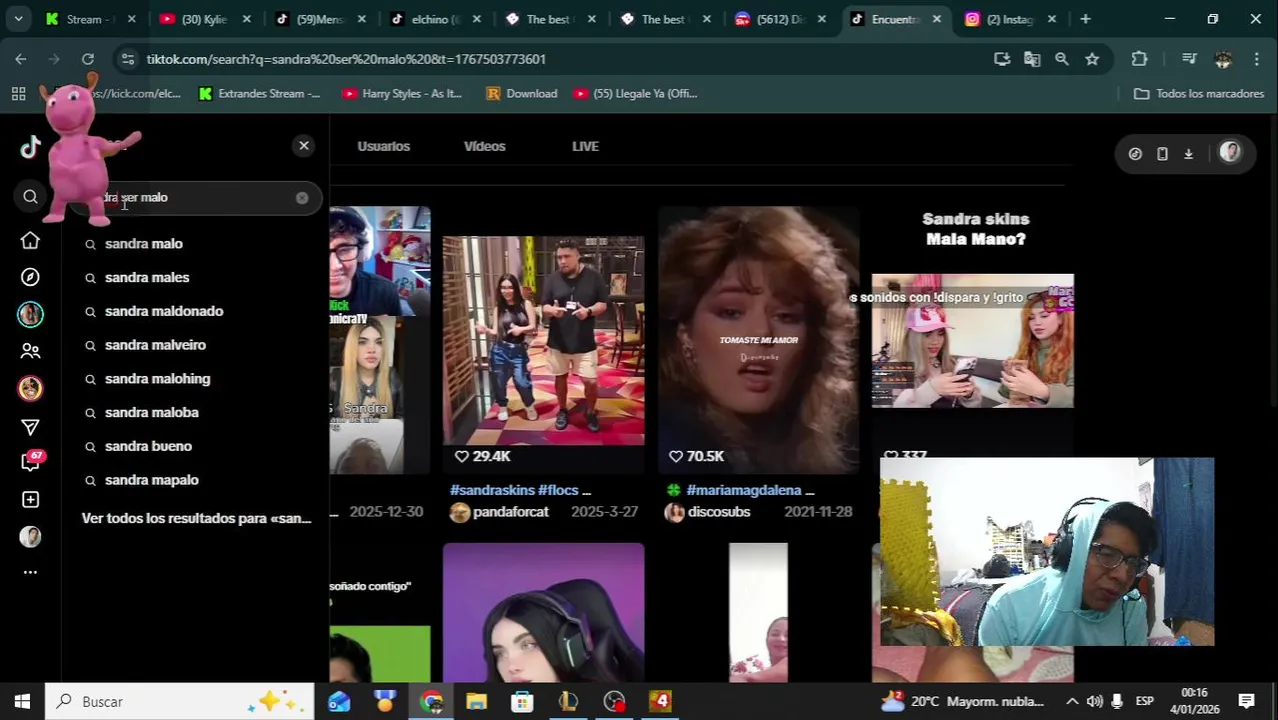Click the download desktop app icon

(1188, 154)
